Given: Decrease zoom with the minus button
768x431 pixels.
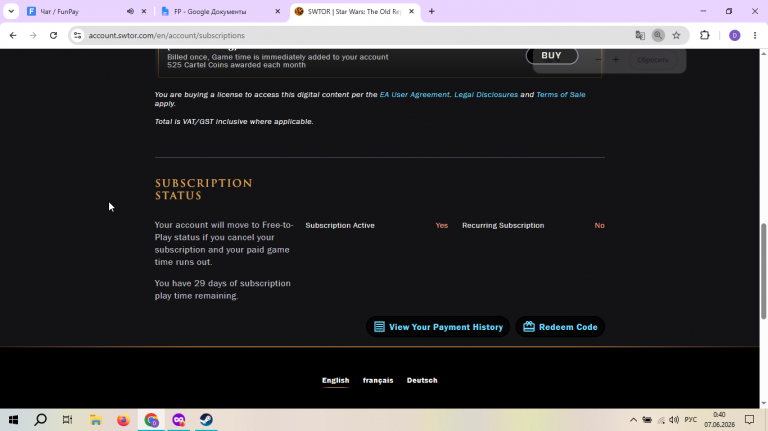Looking at the screenshot, I should point(598,60).
